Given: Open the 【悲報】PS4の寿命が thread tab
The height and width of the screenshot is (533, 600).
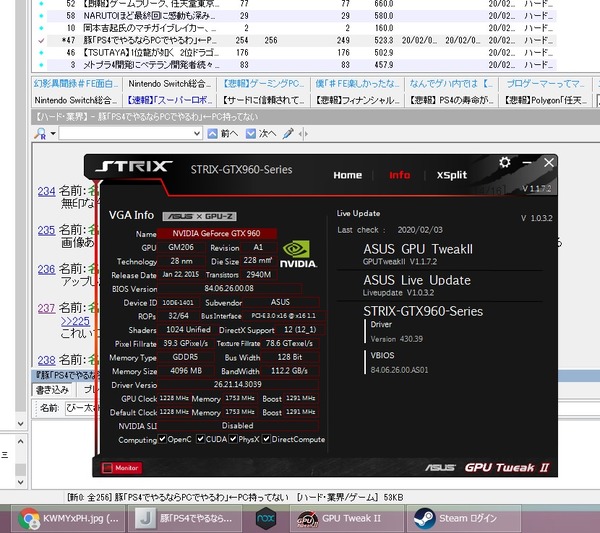Looking at the screenshot, I should click(x=452, y=100).
